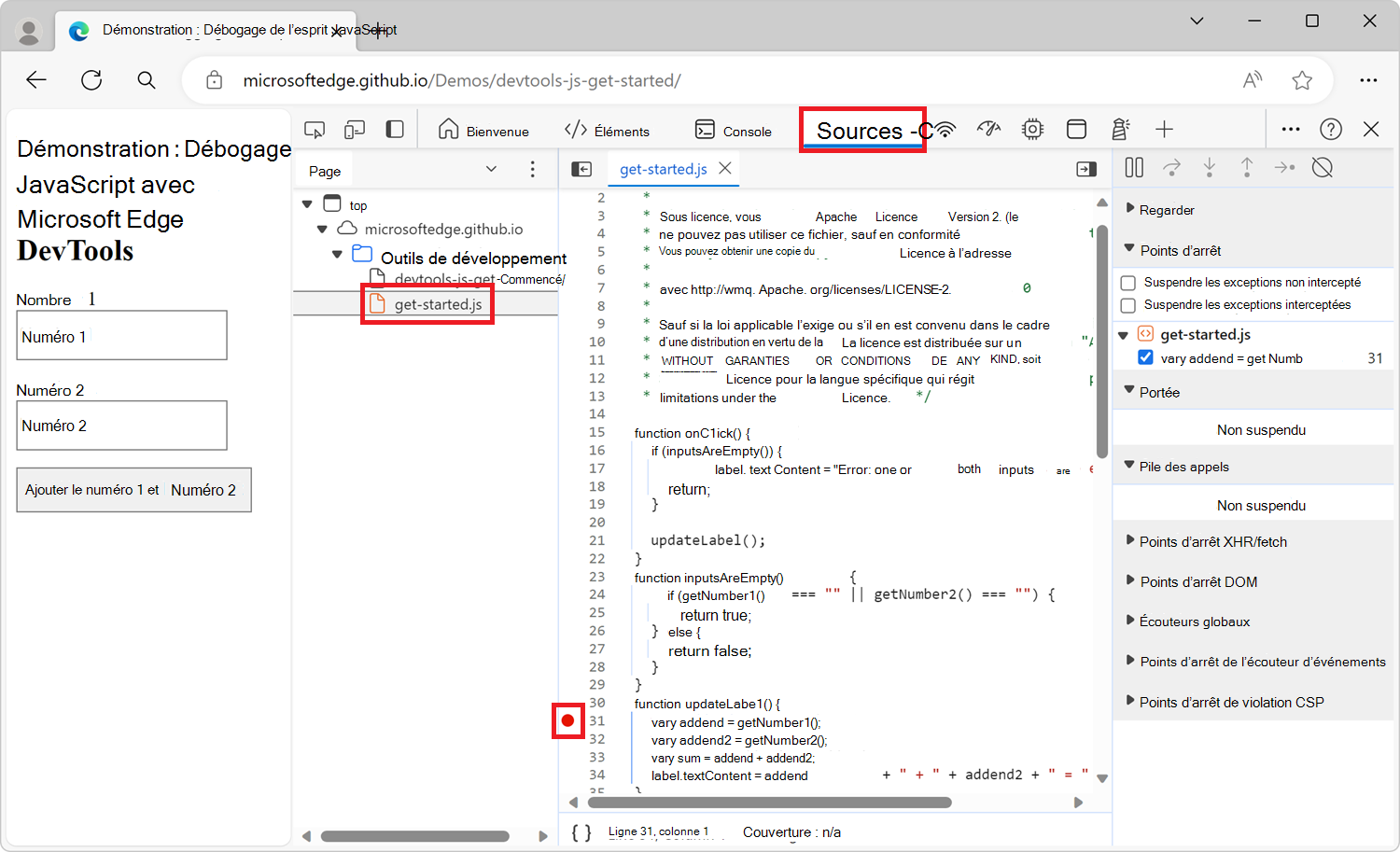
Task: Toggle the device emulation icon
Action: coord(354,129)
